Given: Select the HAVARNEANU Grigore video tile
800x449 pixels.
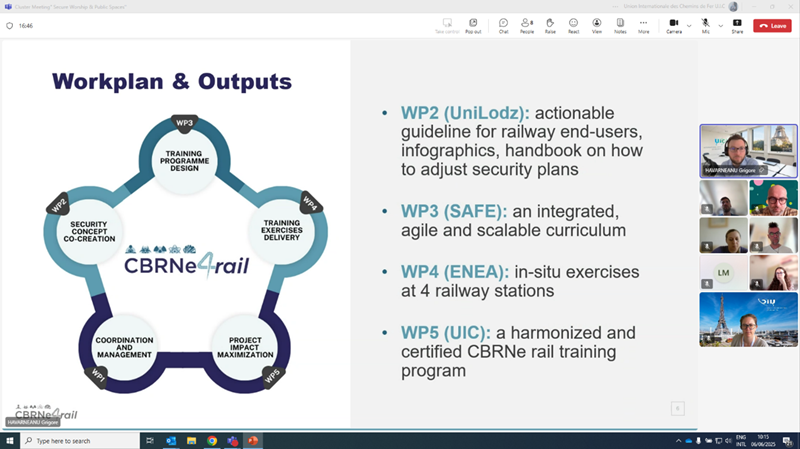Looking at the screenshot, I should (x=748, y=150).
